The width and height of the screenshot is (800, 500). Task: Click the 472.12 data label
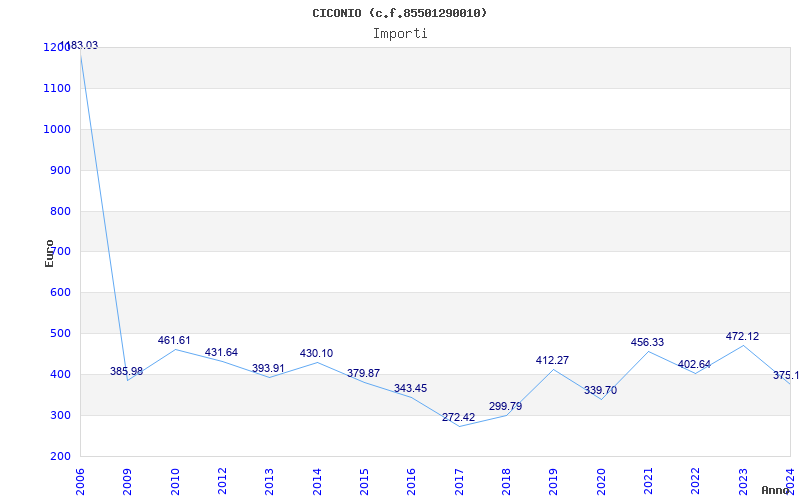(x=742, y=337)
